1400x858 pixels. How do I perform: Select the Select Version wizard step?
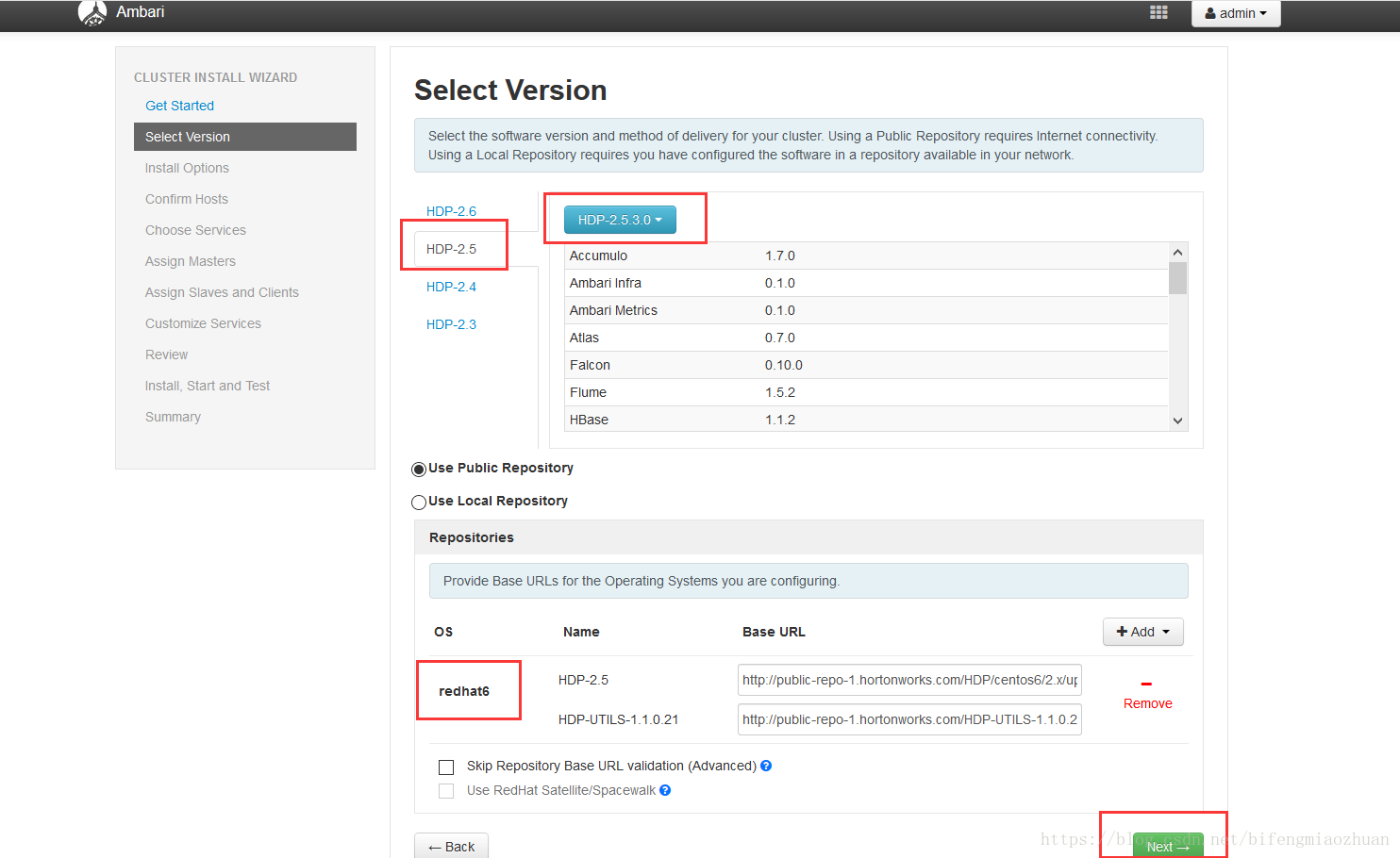click(245, 137)
